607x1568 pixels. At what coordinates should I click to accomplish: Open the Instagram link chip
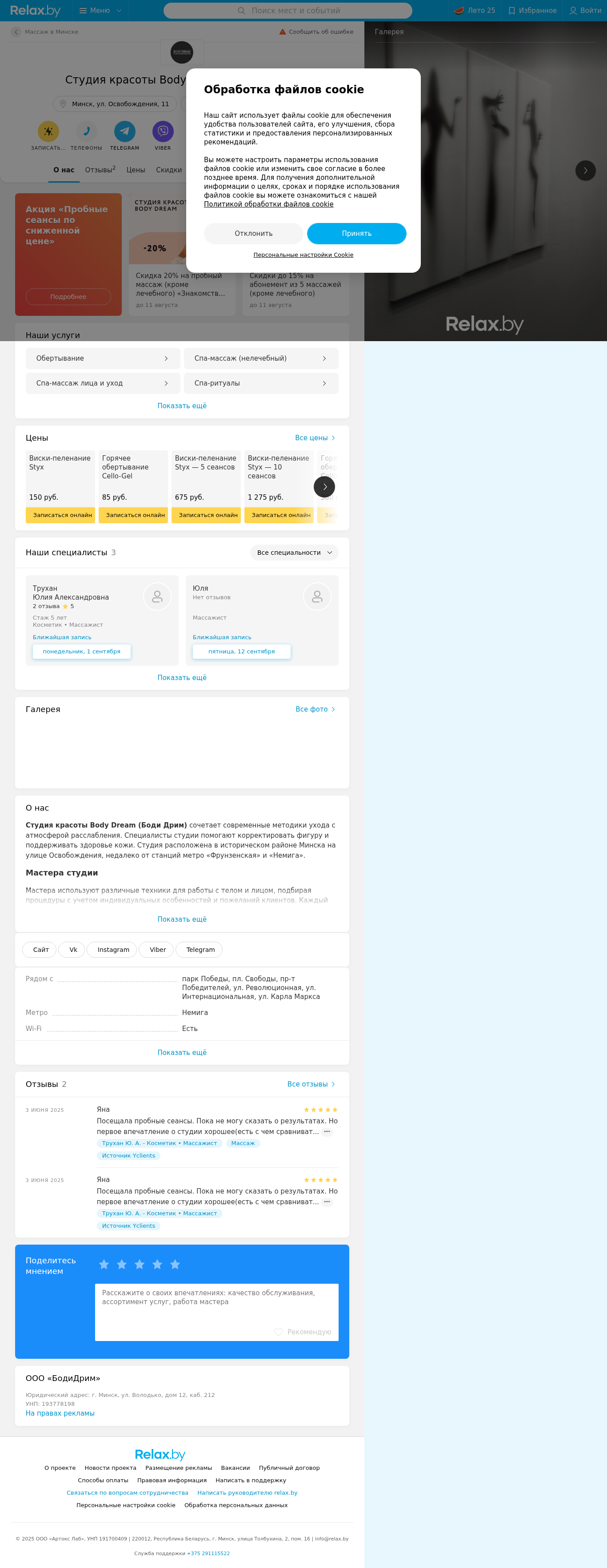click(112, 950)
